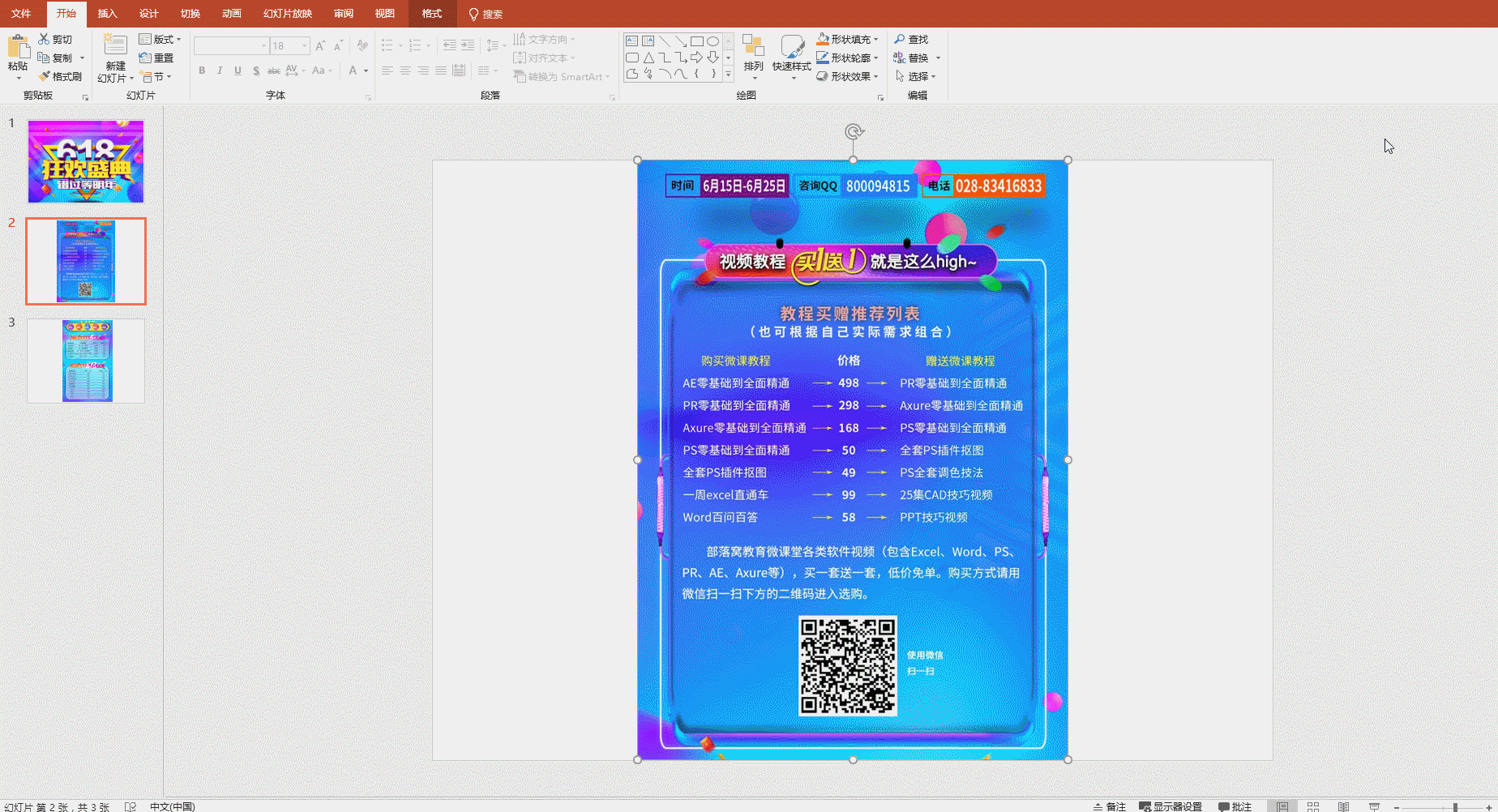Click the New Slide (新建幻灯片) icon
The width and height of the screenshot is (1498, 812).
(x=115, y=45)
